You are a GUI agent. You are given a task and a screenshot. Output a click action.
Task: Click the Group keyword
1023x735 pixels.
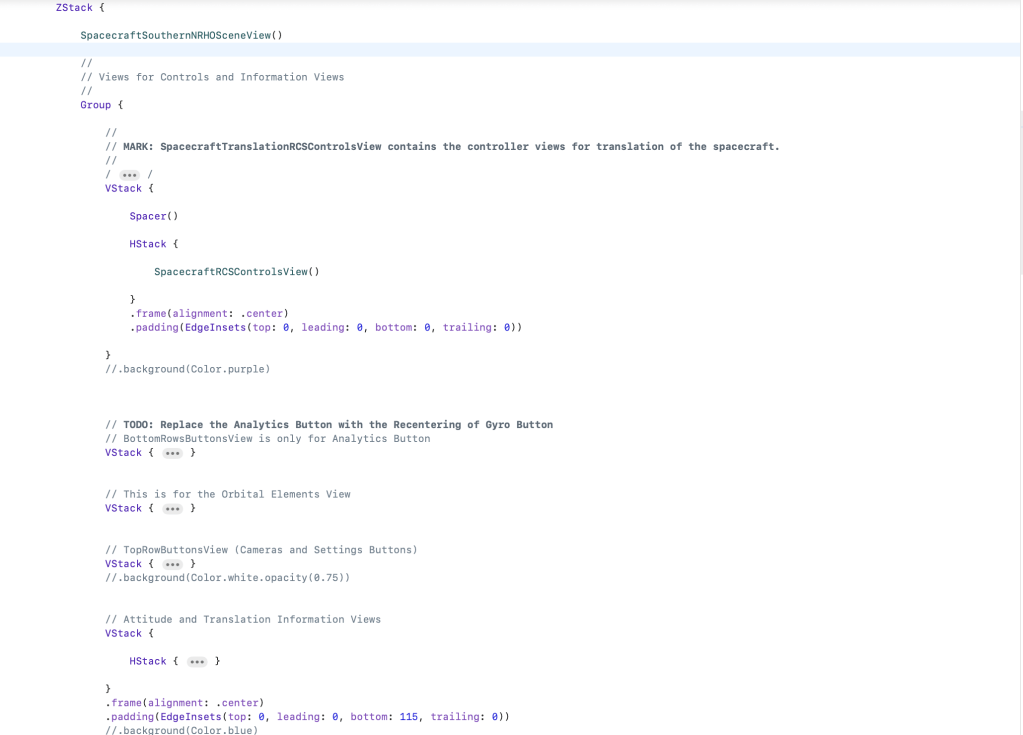[x=96, y=105]
